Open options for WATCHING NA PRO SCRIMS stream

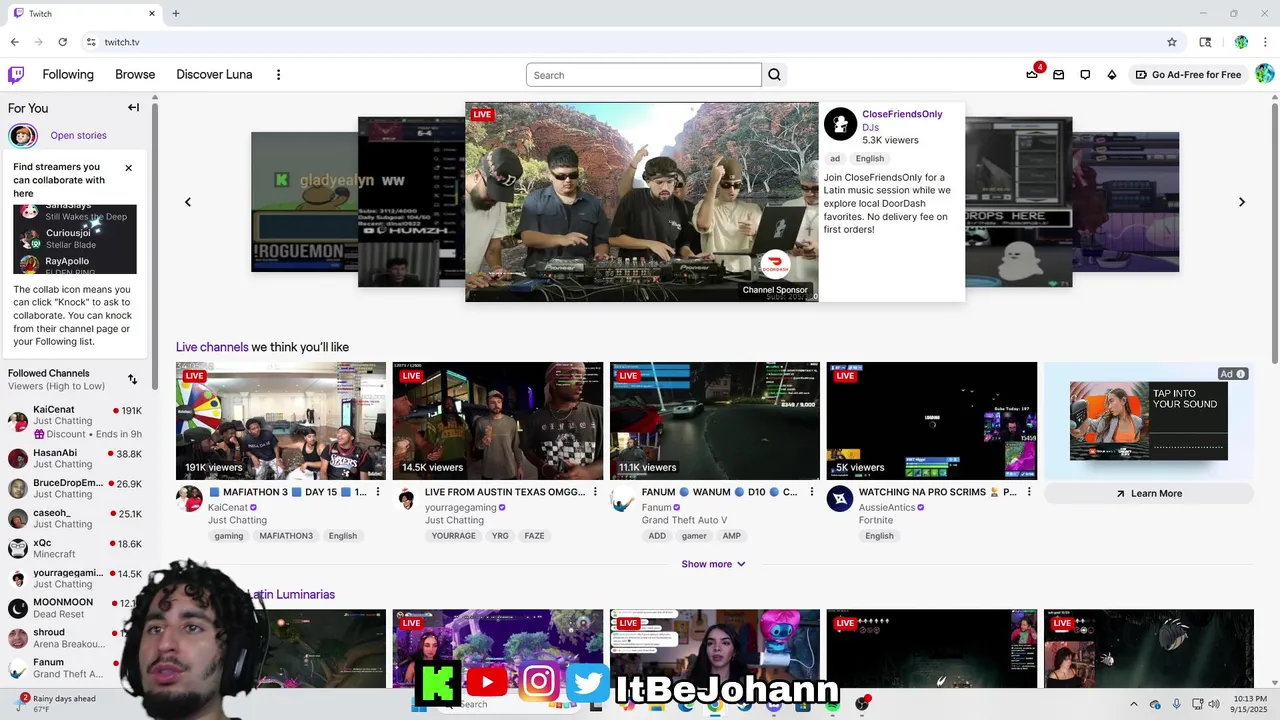coord(1029,492)
